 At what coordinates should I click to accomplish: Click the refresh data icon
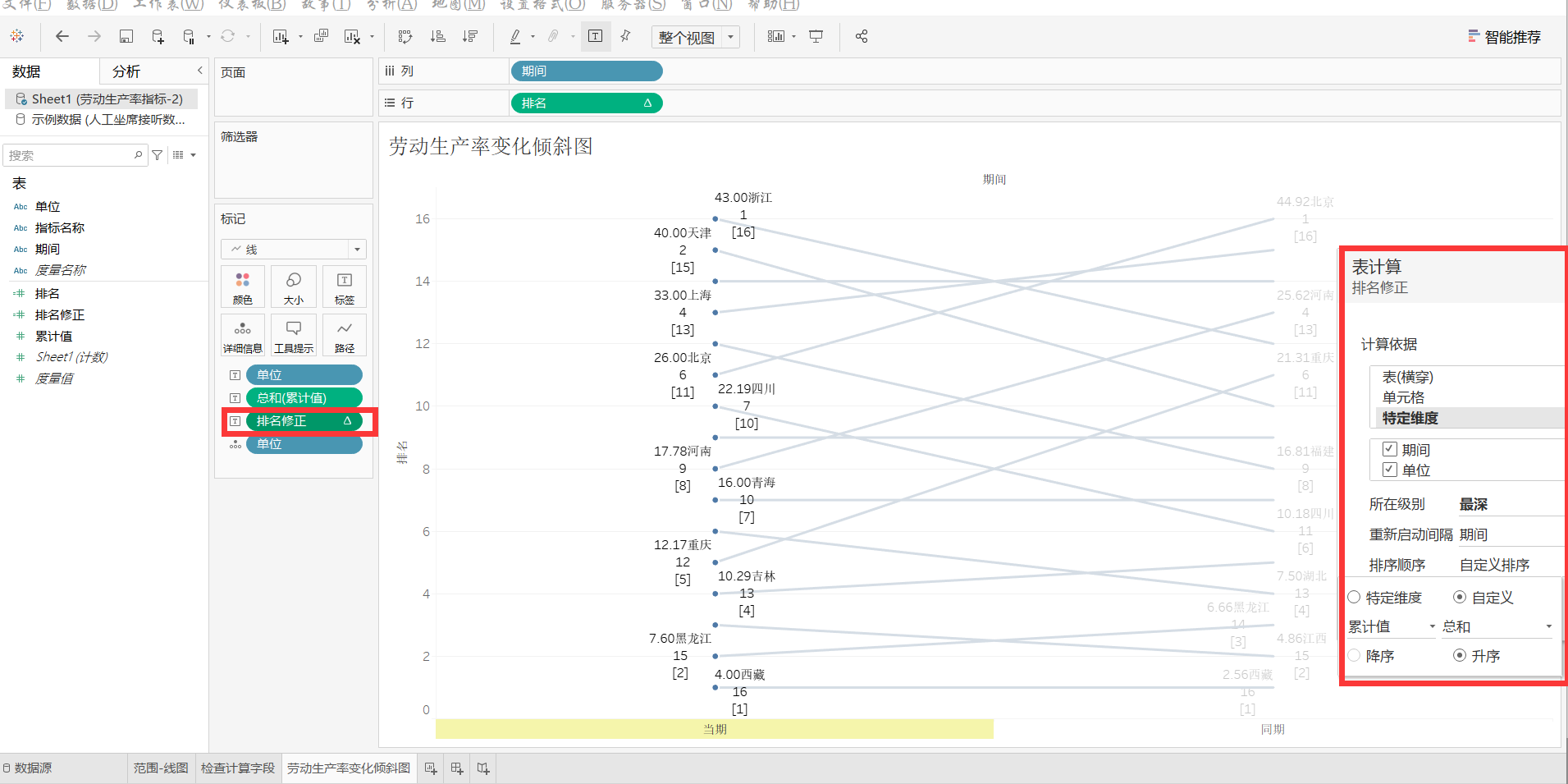point(227,36)
